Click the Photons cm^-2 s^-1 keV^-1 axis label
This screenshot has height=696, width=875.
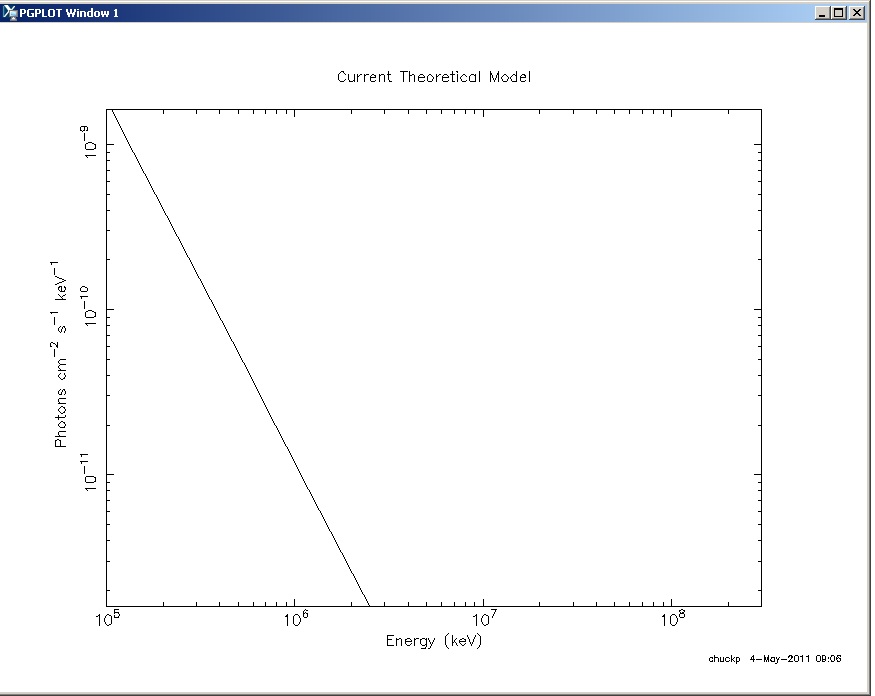coord(60,354)
